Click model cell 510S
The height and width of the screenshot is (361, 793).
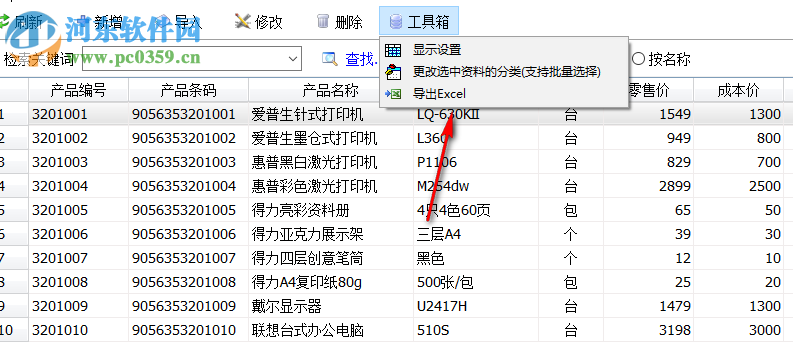tap(475, 330)
